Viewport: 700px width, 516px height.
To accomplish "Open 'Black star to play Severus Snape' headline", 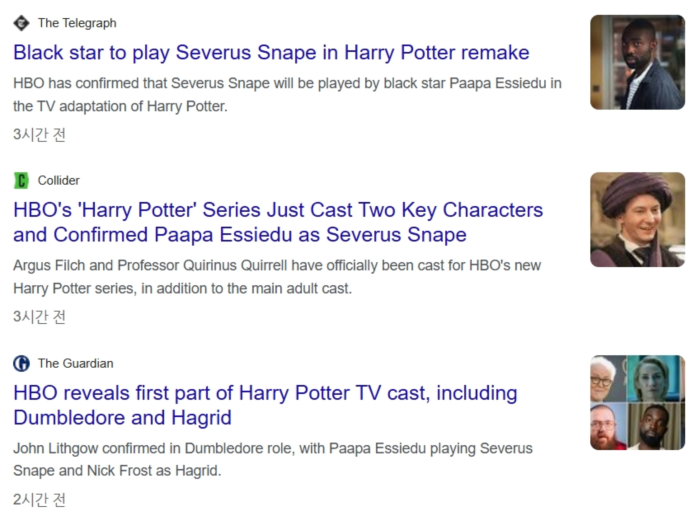I will [271, 53].
